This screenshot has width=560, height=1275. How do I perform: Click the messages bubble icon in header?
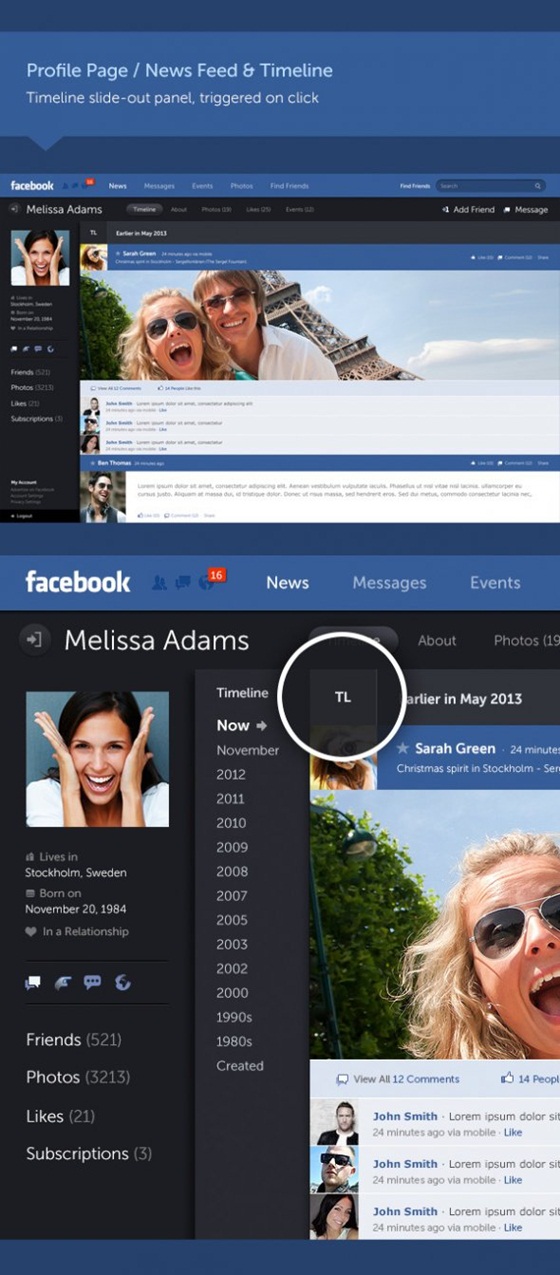coord(182,583)
